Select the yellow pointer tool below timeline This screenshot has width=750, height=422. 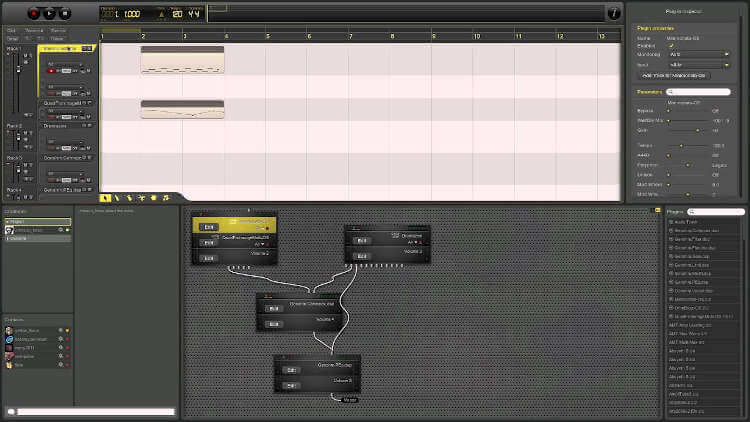click(x=105, y=197)
